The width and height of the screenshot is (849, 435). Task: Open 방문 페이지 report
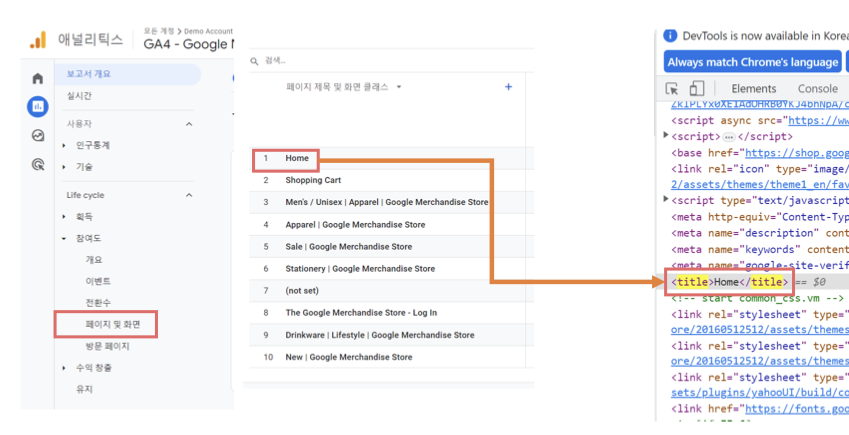[107, 346]
